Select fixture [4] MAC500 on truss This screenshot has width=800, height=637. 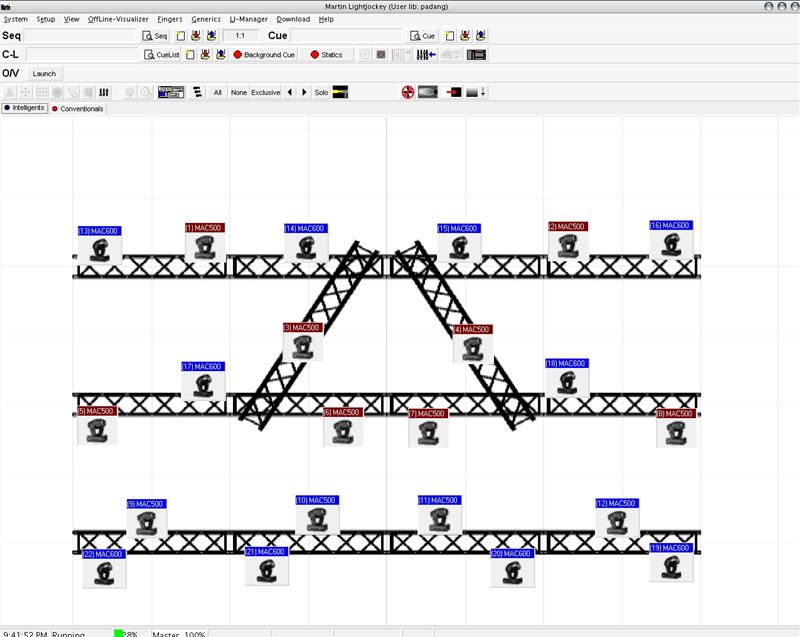[473, 344]
